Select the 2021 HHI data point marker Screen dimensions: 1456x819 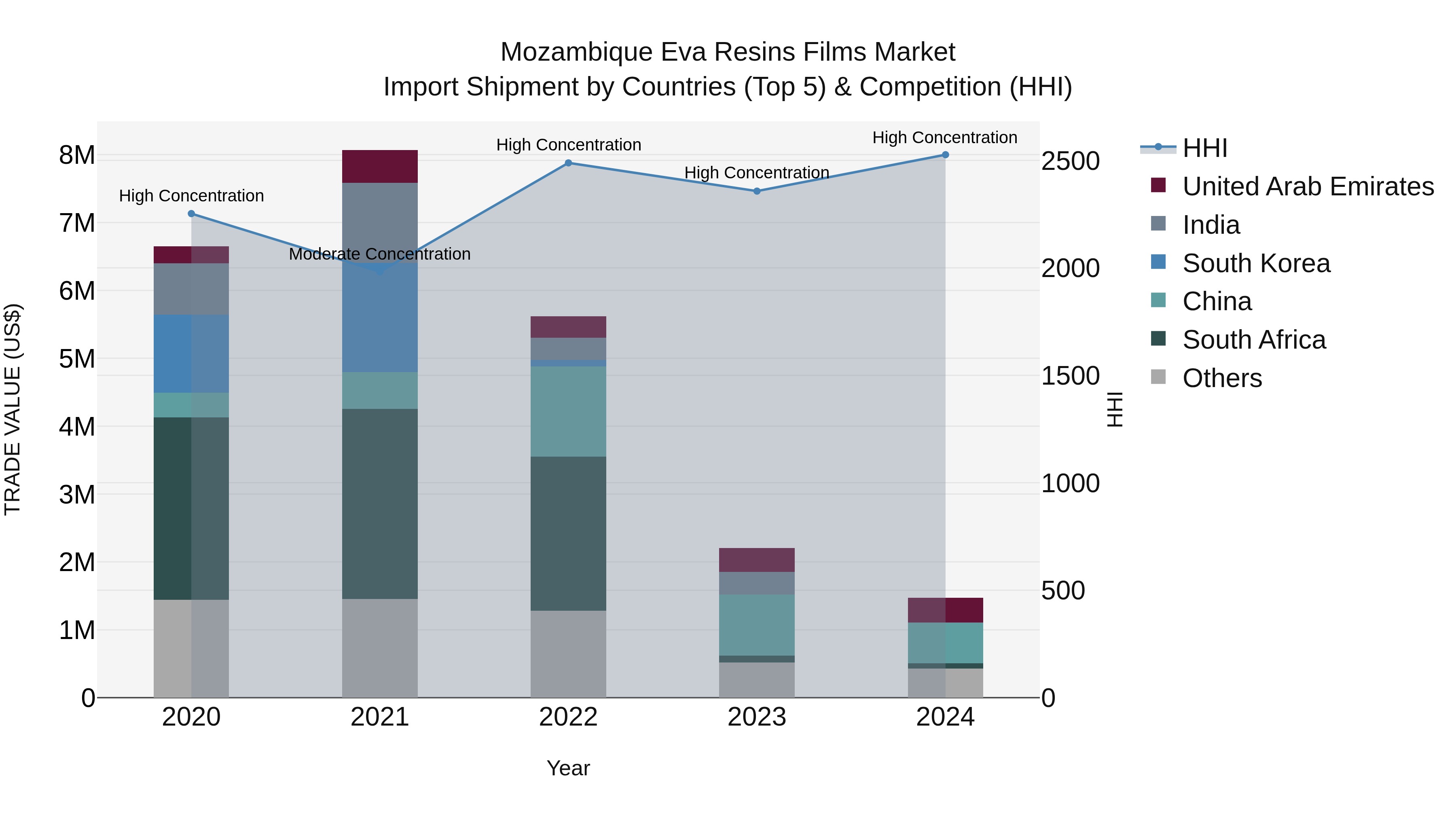[380, 273]
